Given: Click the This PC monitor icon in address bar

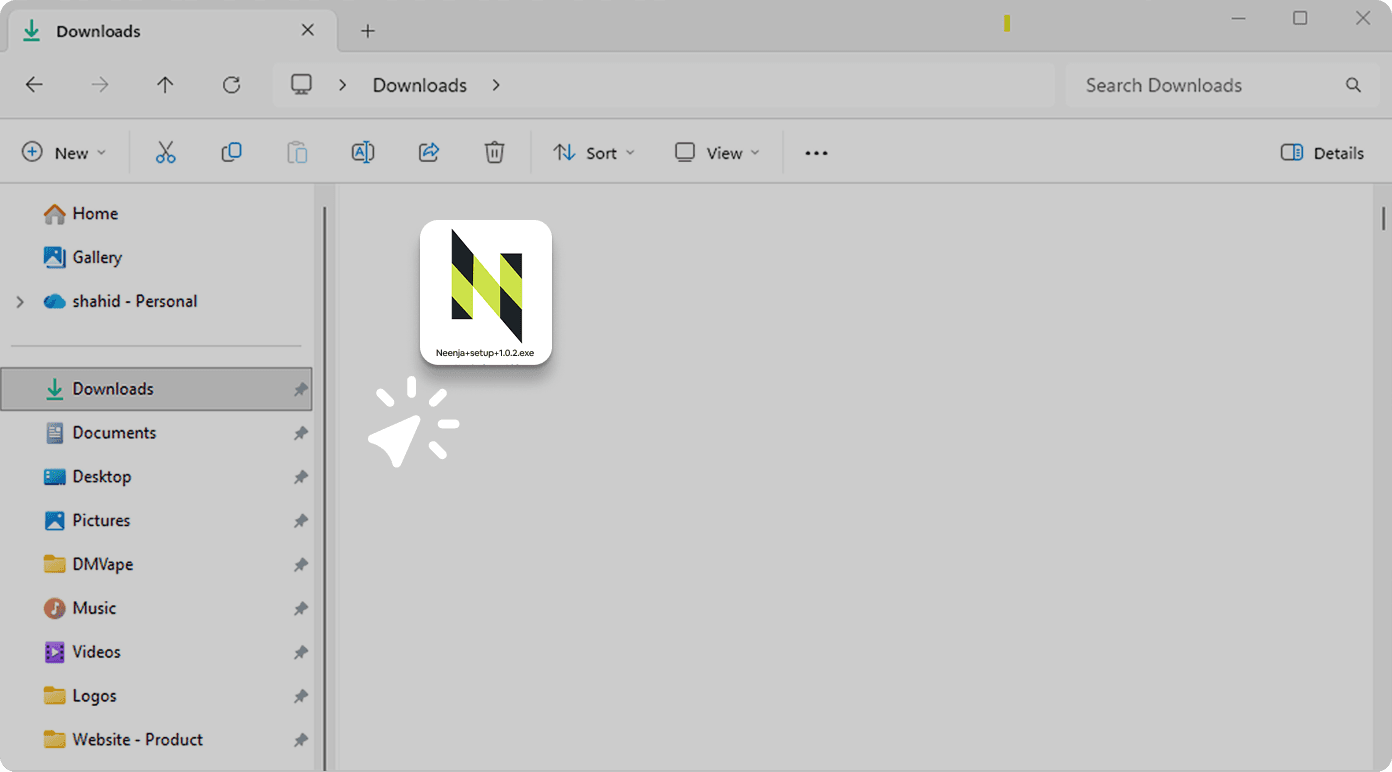Looking at the screenshot, I should [301, 85].
